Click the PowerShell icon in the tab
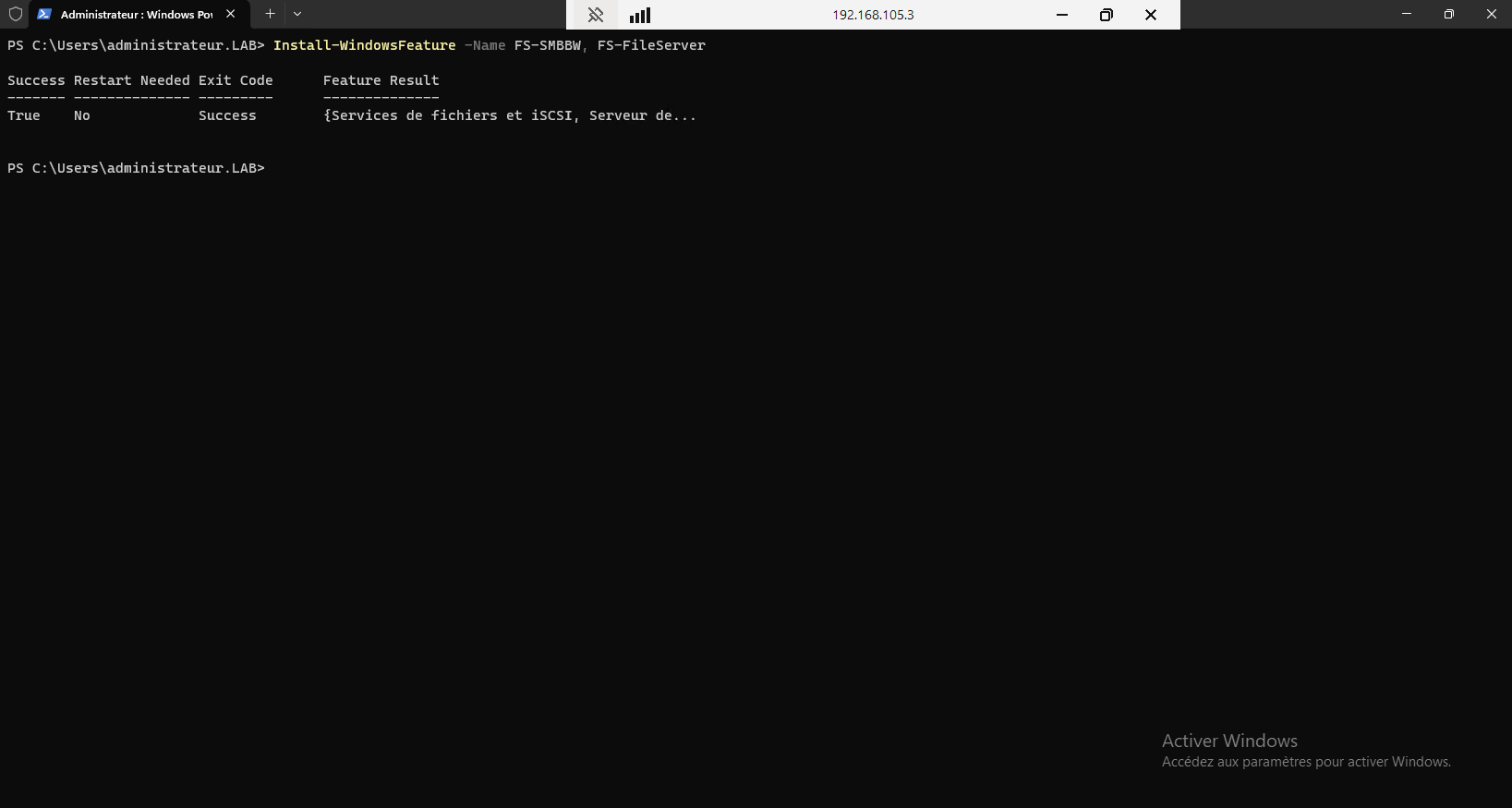This screenshot has width=1512, height=808. point(44,14)
